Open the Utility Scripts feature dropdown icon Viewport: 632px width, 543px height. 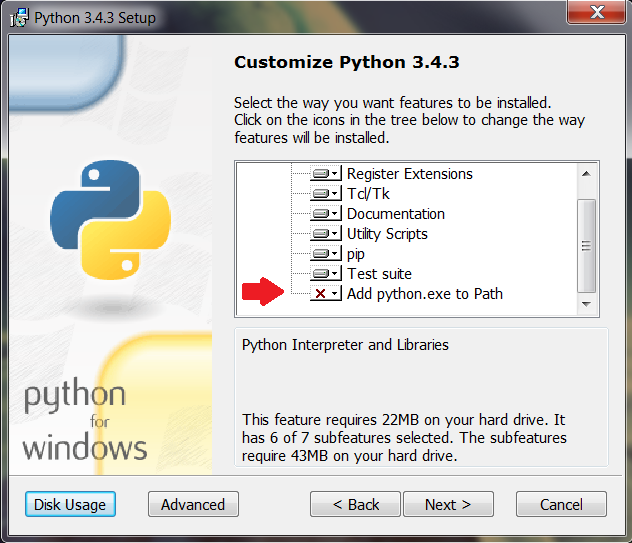coord(326,234)
